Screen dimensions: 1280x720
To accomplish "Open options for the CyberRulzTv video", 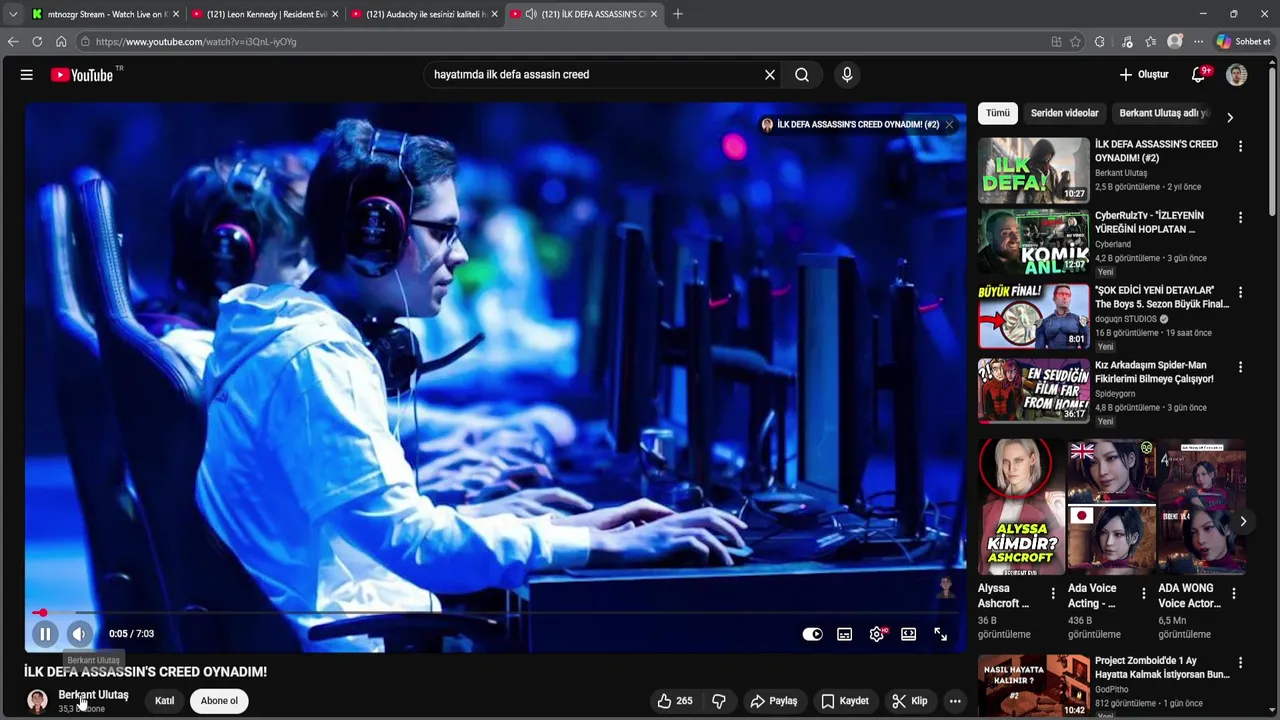I will [1240, 218].
